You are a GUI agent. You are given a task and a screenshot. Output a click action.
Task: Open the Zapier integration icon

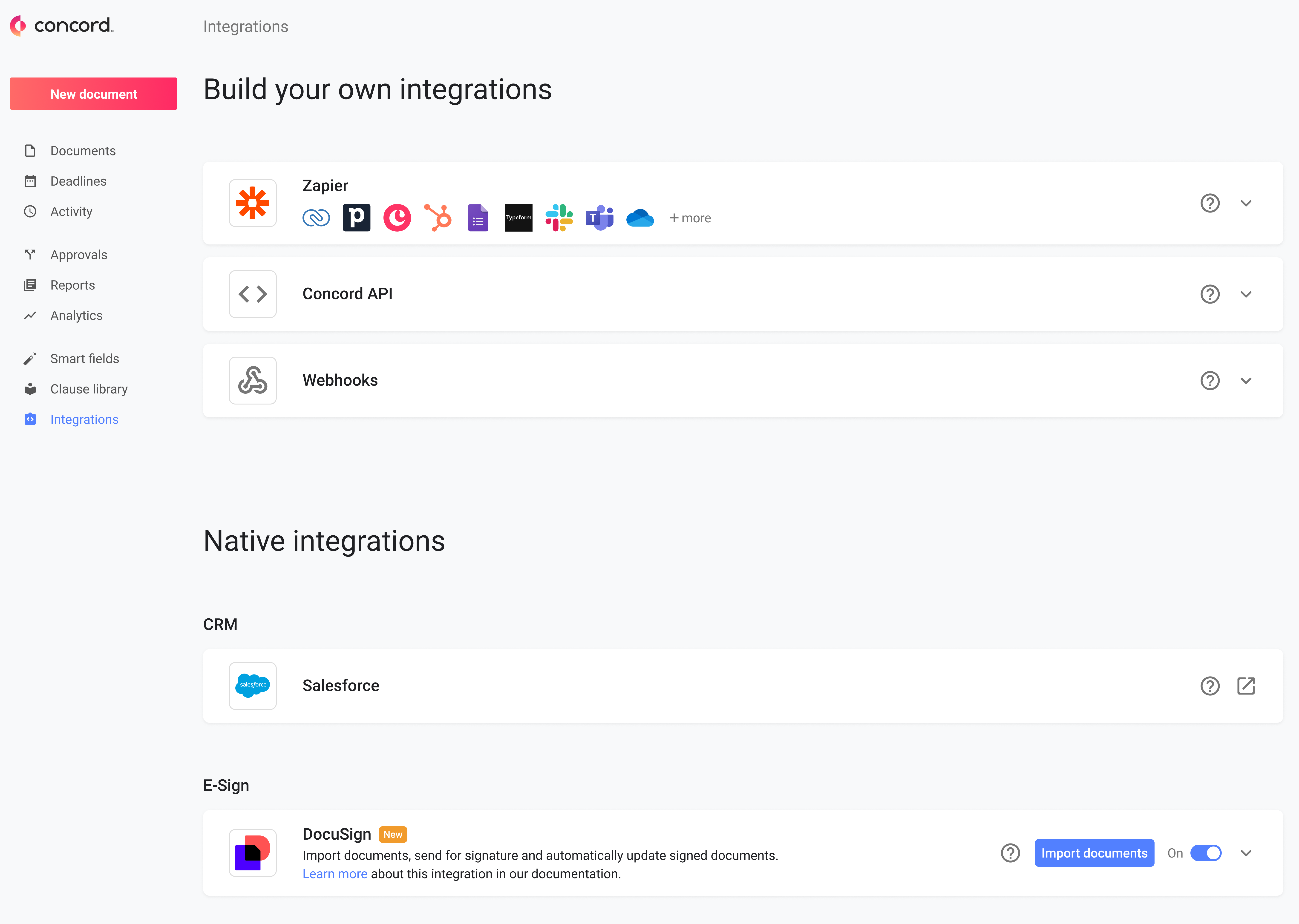click(x=253, y=203)
